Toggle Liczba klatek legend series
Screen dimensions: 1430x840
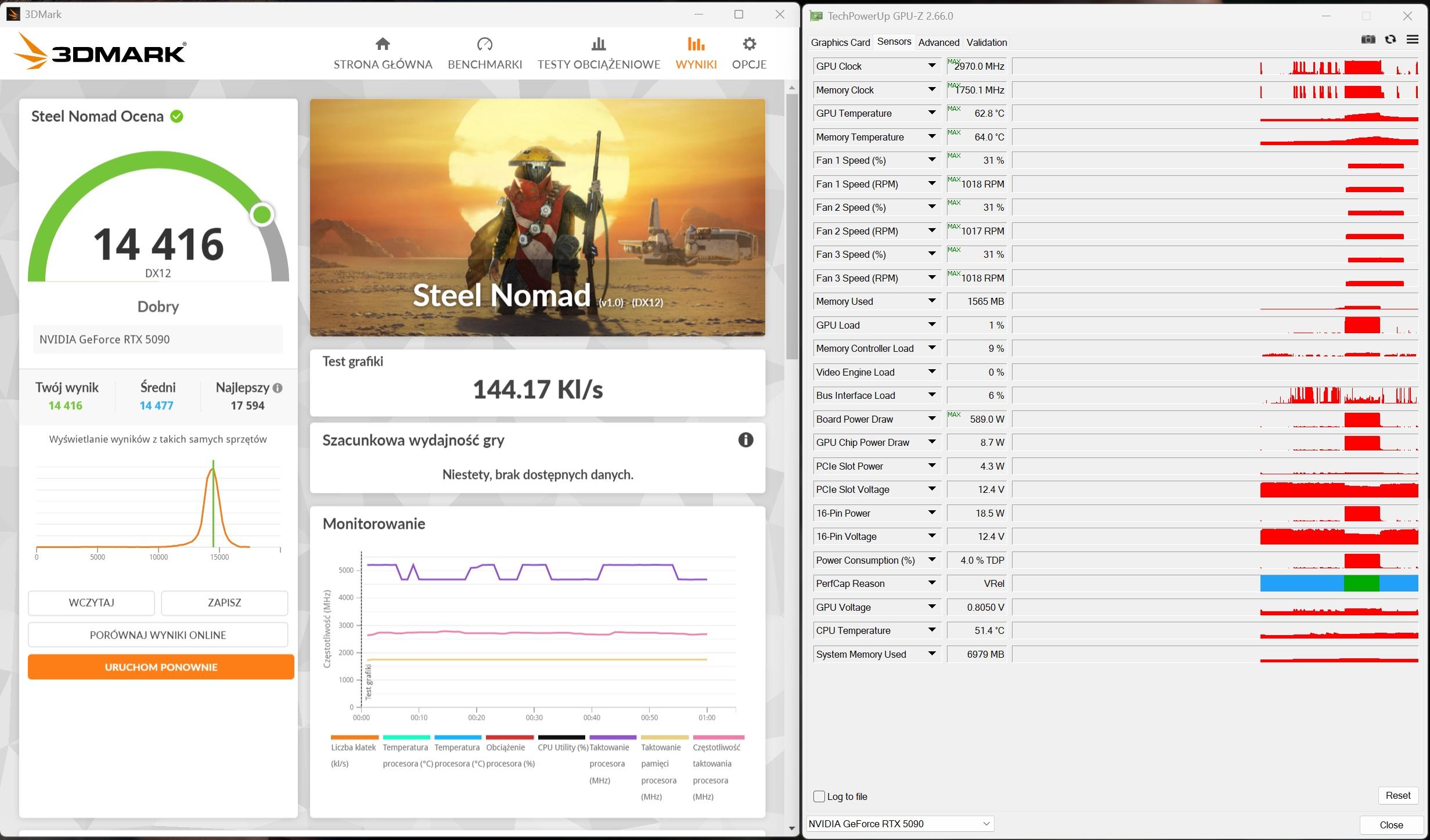pos(354,747)
